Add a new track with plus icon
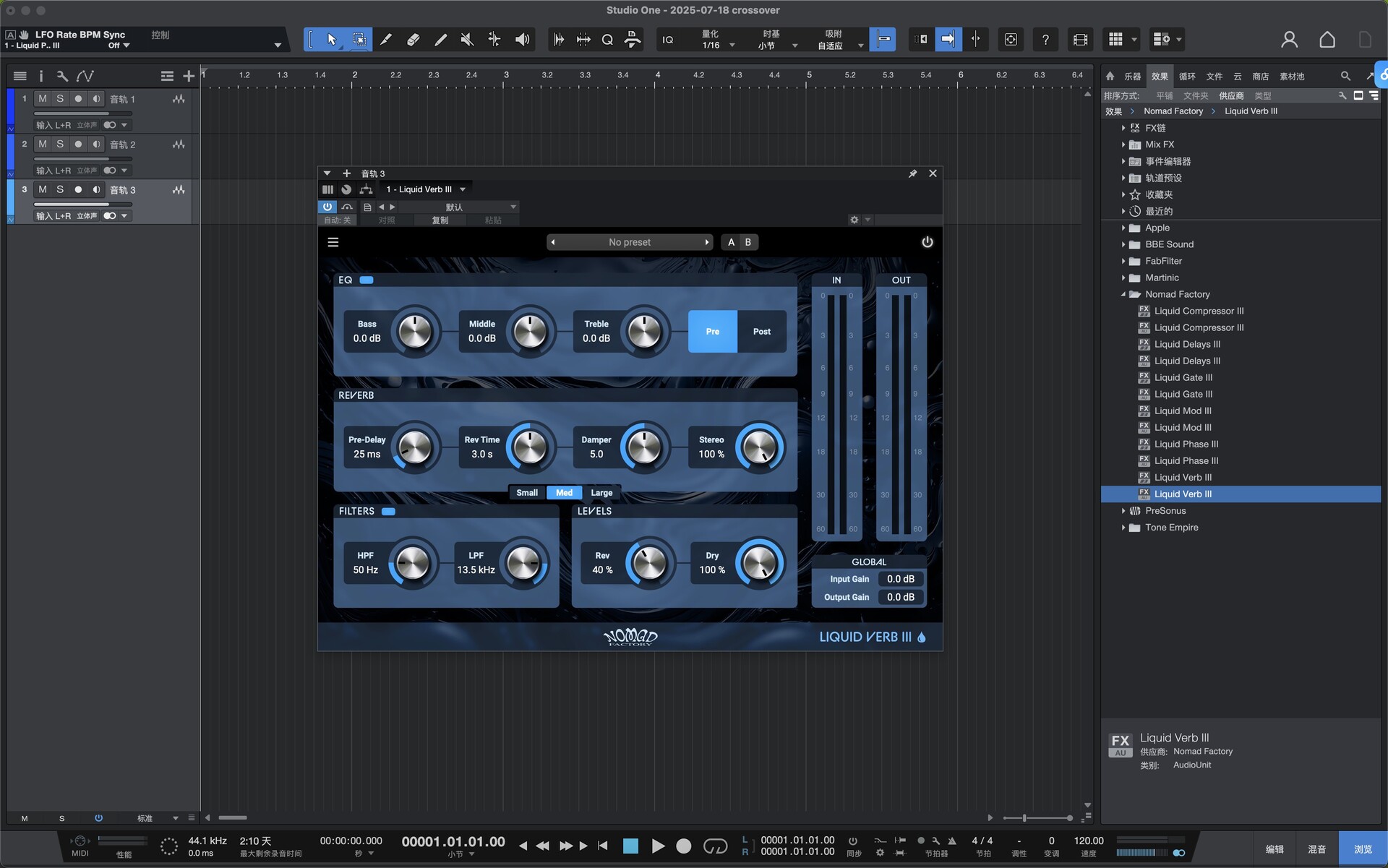The image size is (1388, 868). 189,76
